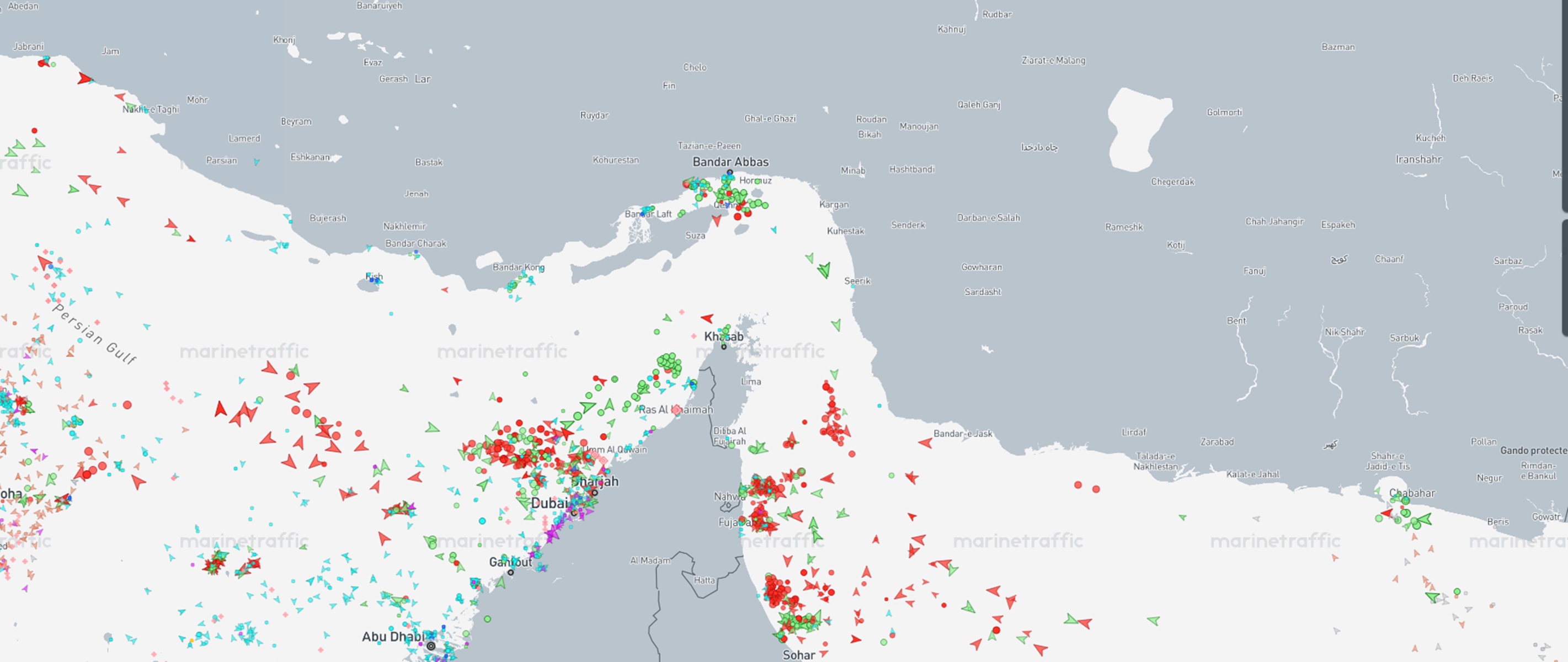Select the red vessel arrow left of Bandar-e Jask
Viewport: 1568px width, 662px height.
point(925,443)
